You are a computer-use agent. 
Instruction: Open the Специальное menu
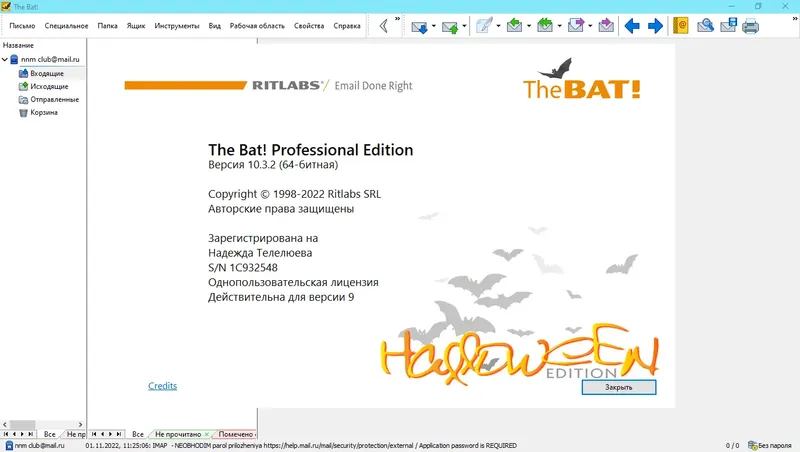pyautogui.click(x=66, y=26)
